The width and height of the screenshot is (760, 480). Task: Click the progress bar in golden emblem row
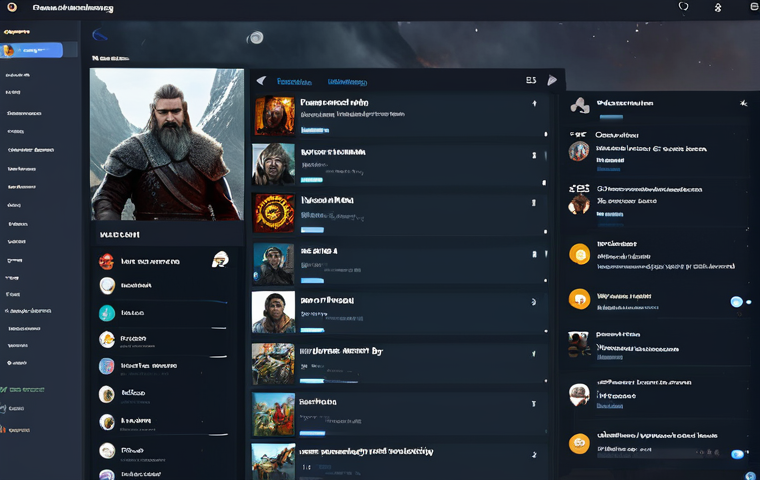click(312, 230)
